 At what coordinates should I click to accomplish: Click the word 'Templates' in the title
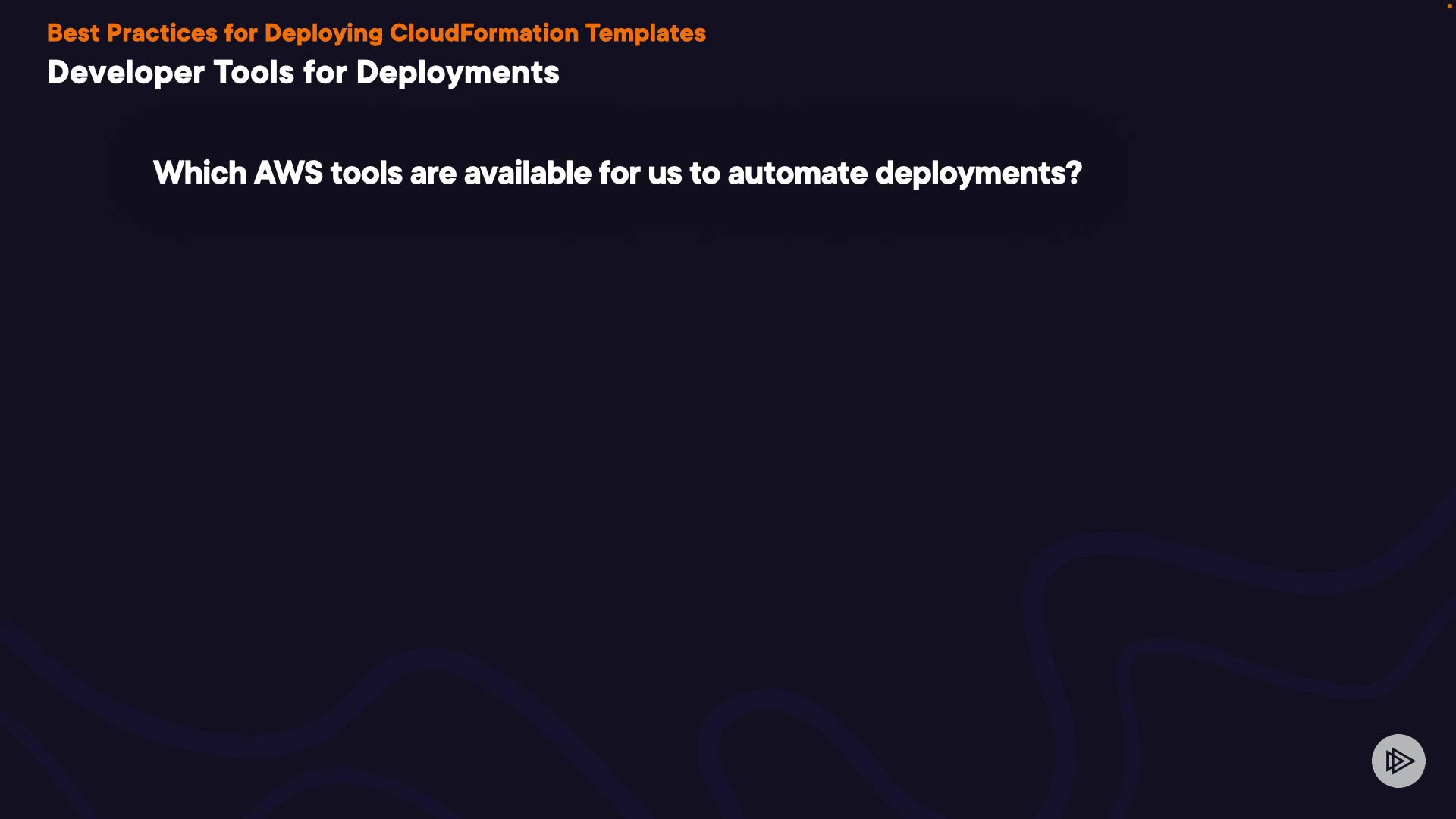[645, 33]
